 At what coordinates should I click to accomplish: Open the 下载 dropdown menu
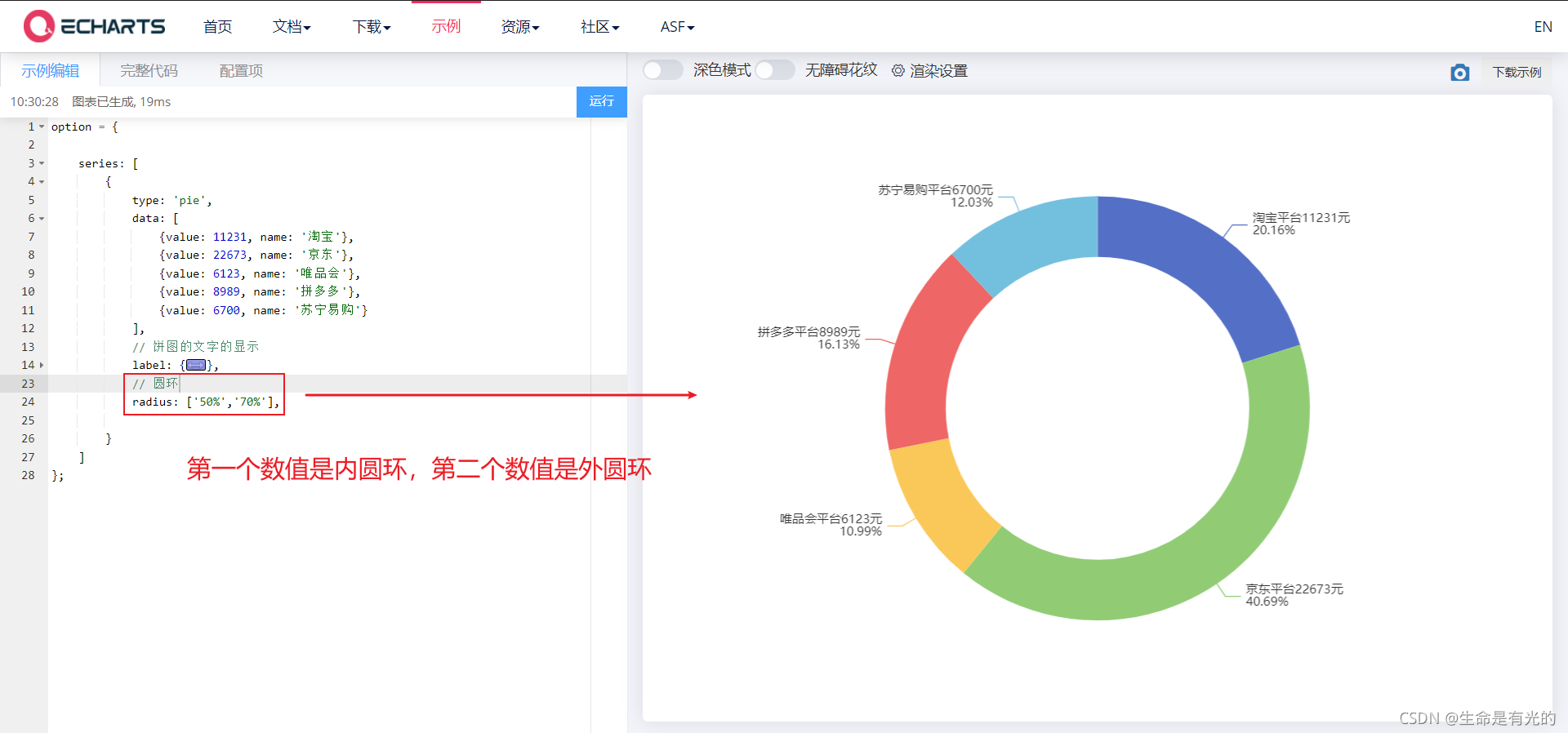tap(372, 27)
